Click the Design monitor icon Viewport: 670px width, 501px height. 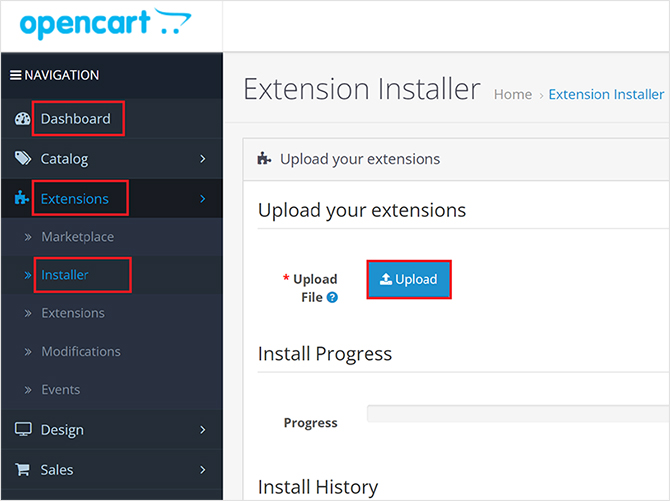23,429
